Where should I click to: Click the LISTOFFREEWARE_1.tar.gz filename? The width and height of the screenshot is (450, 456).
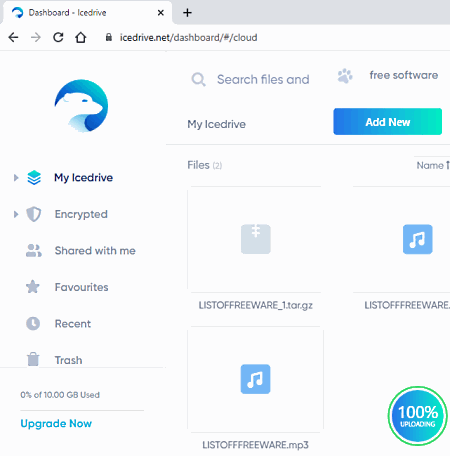click(x=256, y=305)
